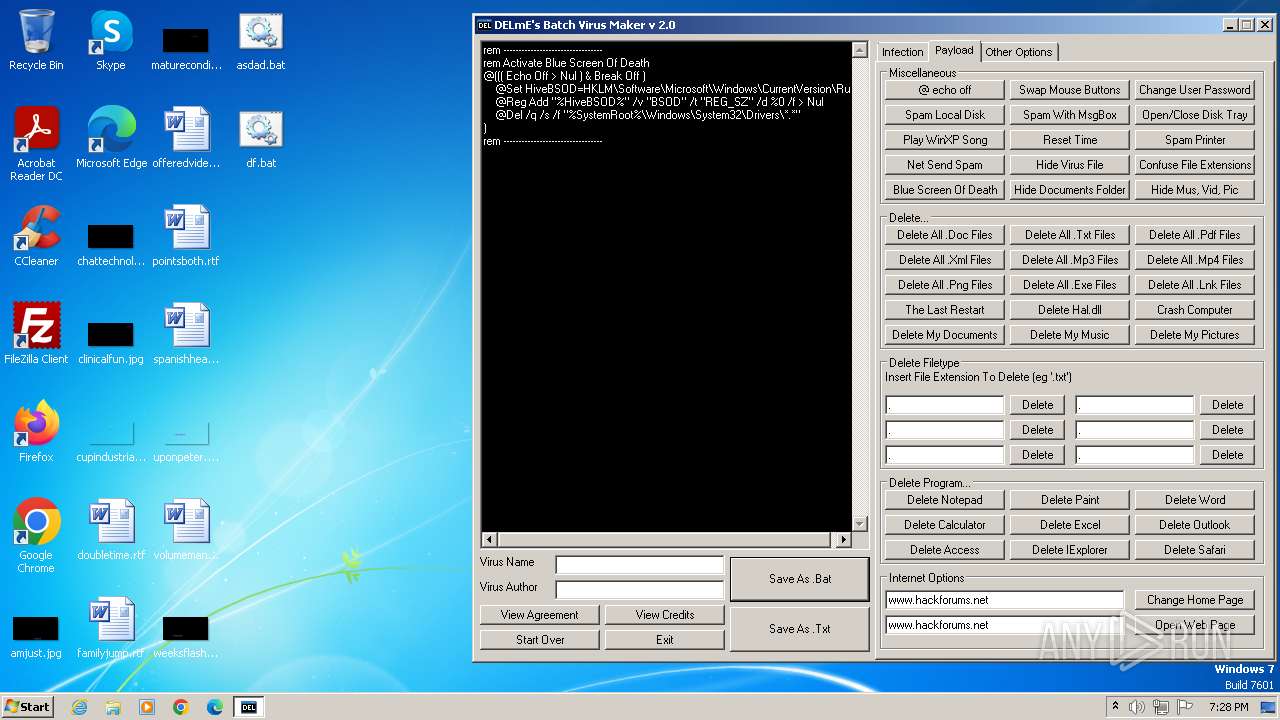Click Delete All .Lnk Files
Screen dimensions: 1280x720
tap(1195, 285)
